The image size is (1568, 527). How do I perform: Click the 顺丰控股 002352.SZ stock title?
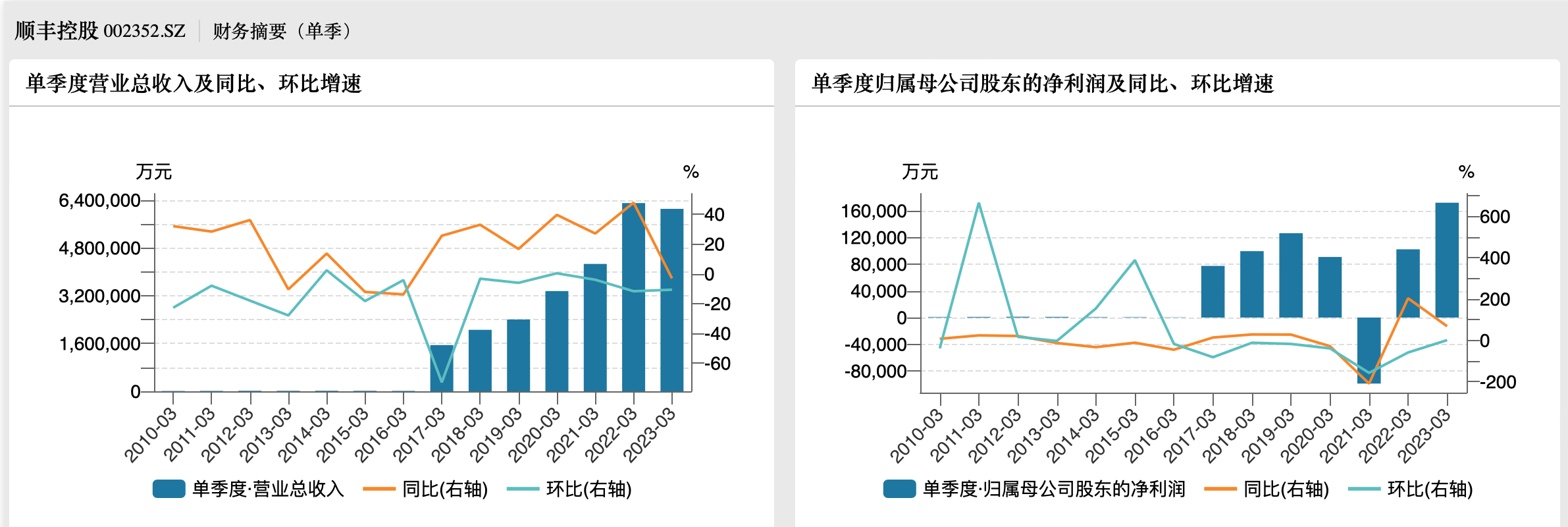(x=100, y=31)
